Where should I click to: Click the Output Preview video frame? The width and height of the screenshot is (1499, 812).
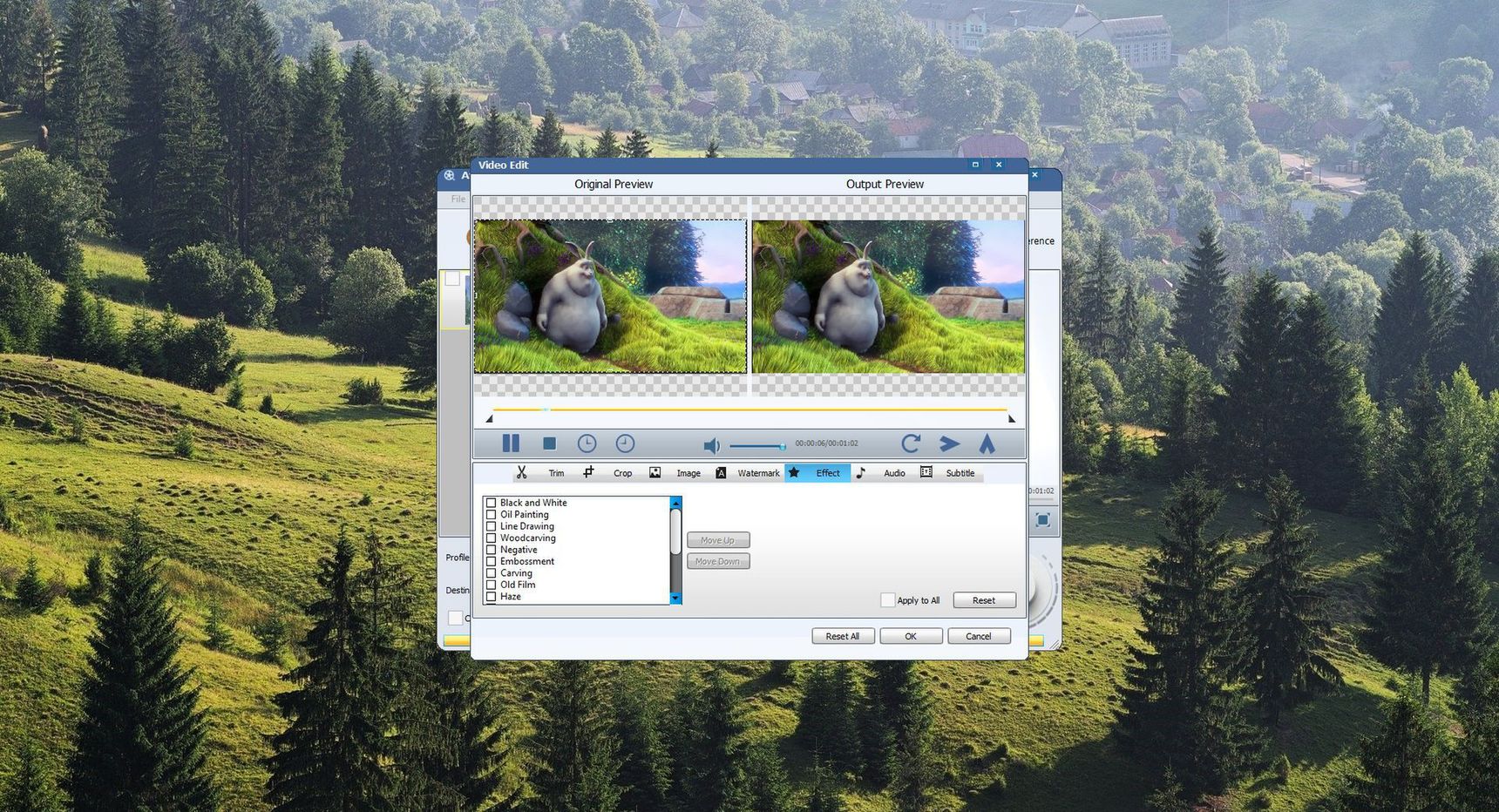tap(888, 296)
